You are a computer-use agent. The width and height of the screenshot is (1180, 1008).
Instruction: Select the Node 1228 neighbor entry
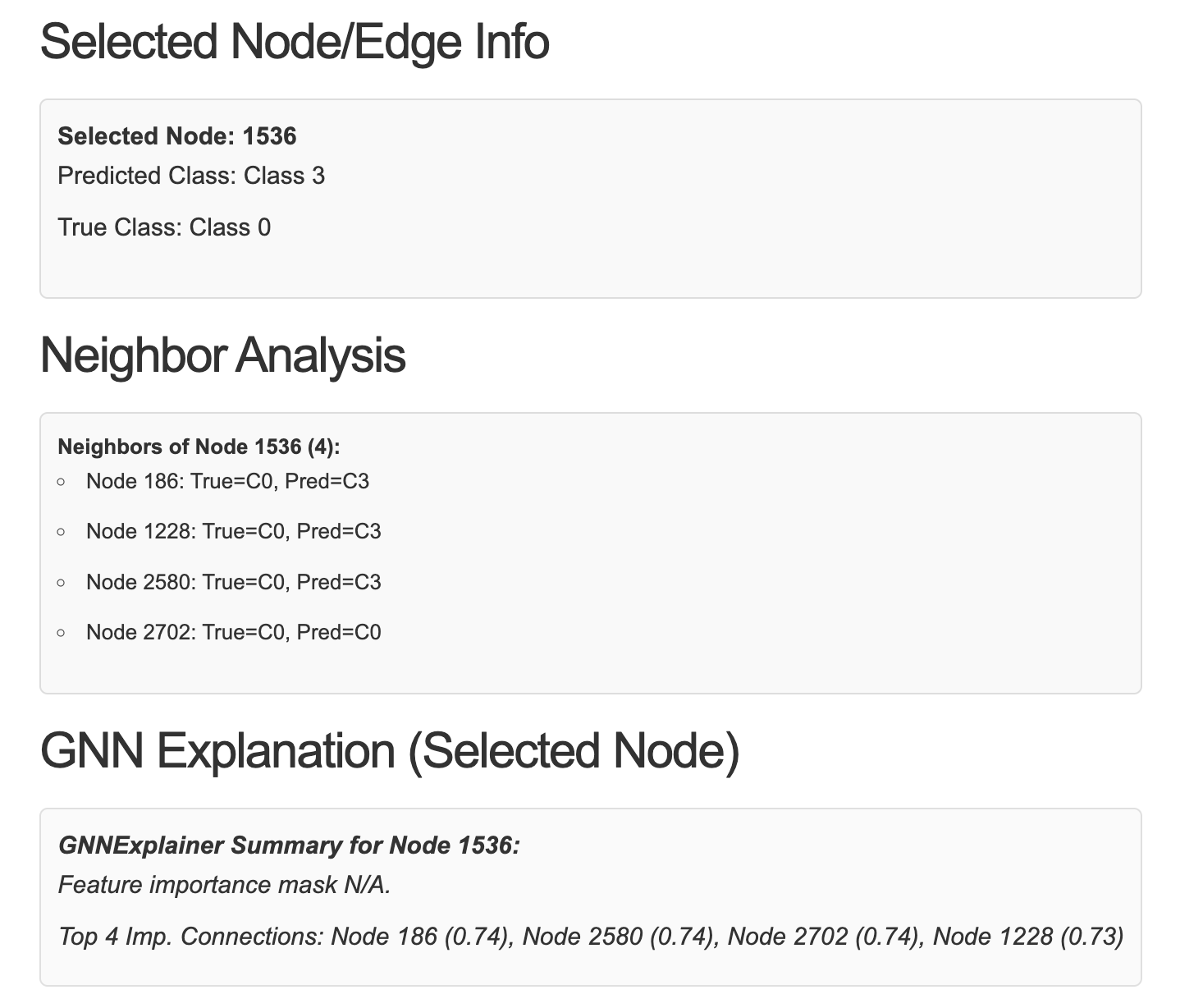tap(233, 532)
